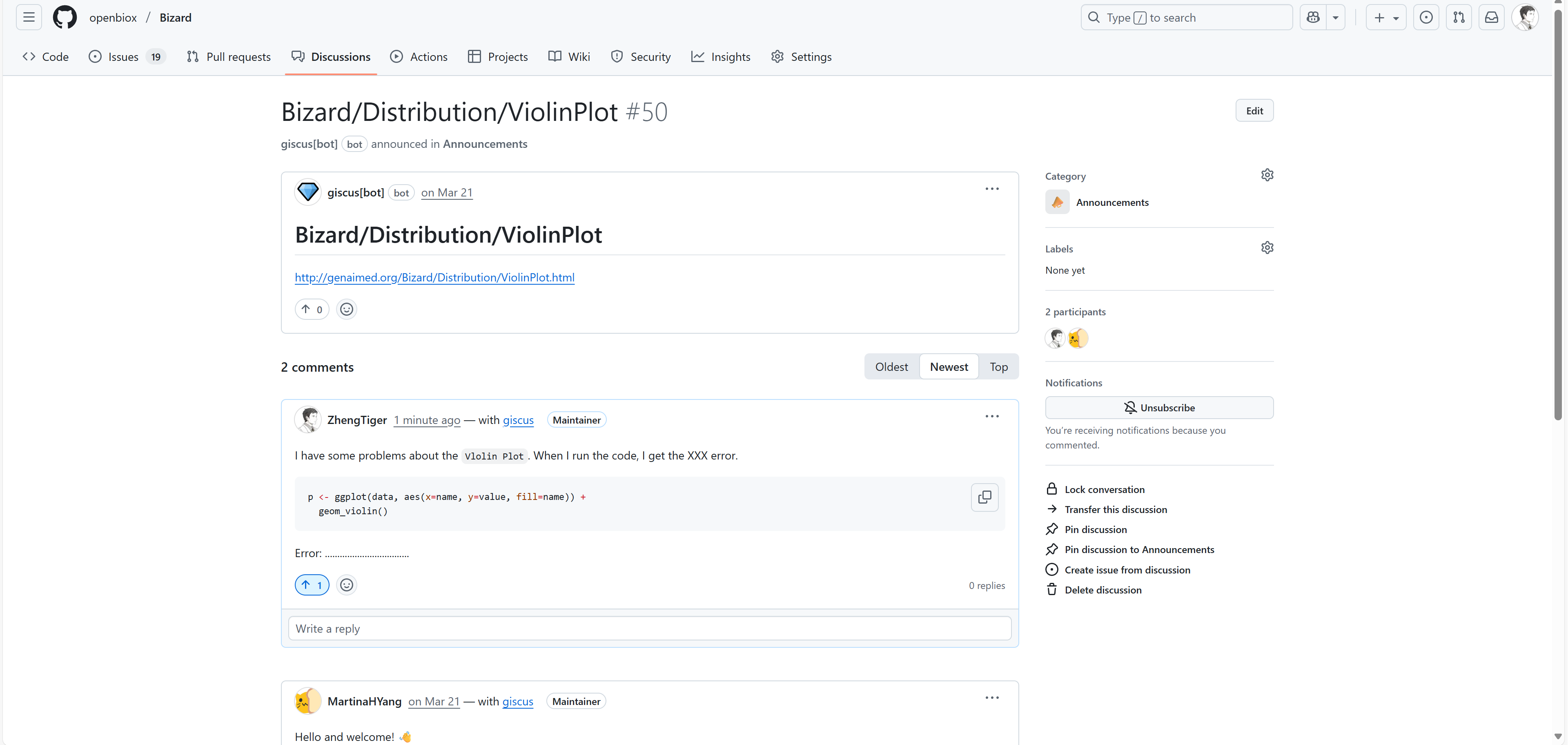Add emoji reaction to ZhengTiger's comment
Viewport: 1568px width, 745px height.
(x=346, y=585)
